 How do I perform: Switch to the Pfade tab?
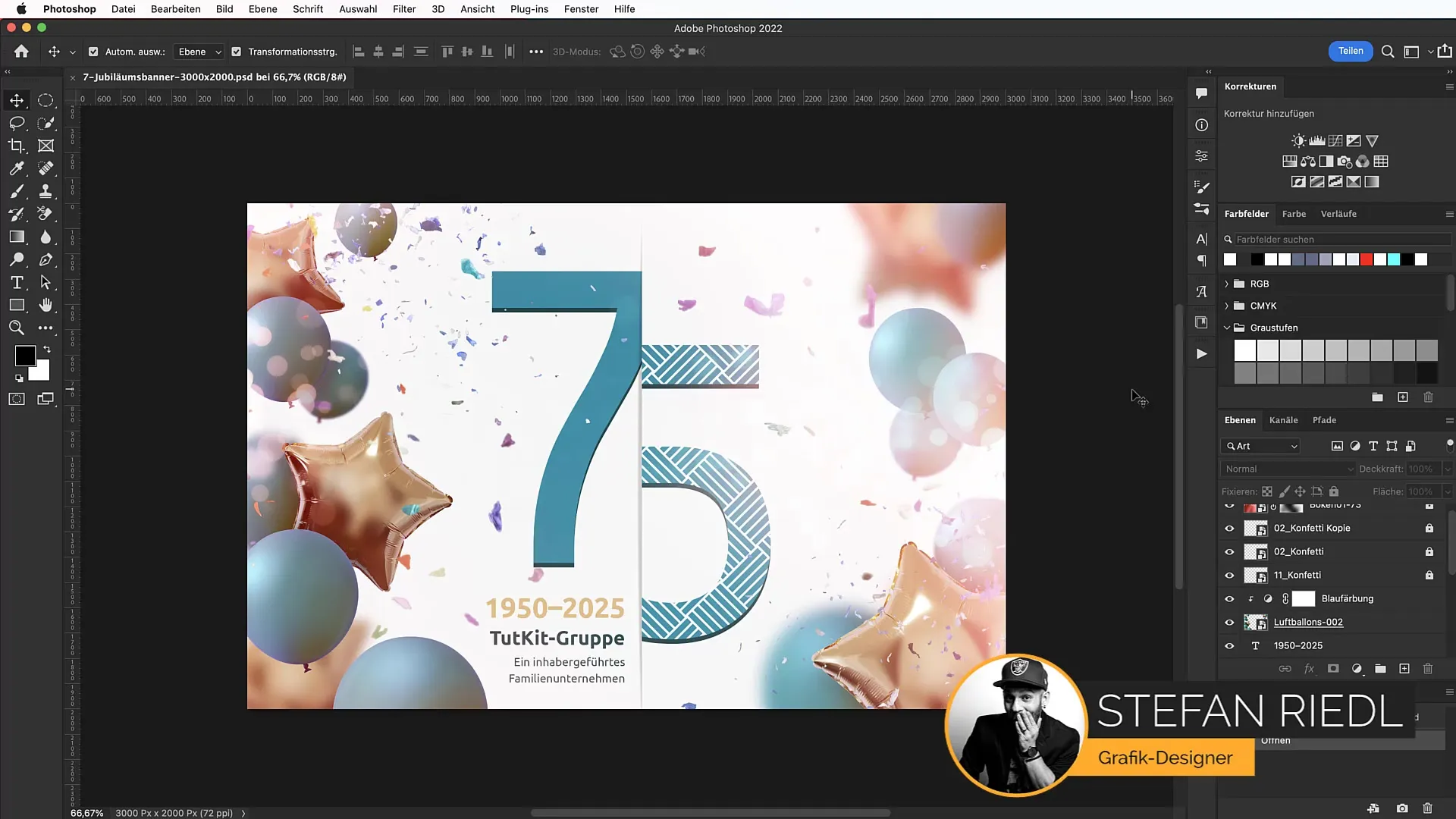click(1324, 419)
